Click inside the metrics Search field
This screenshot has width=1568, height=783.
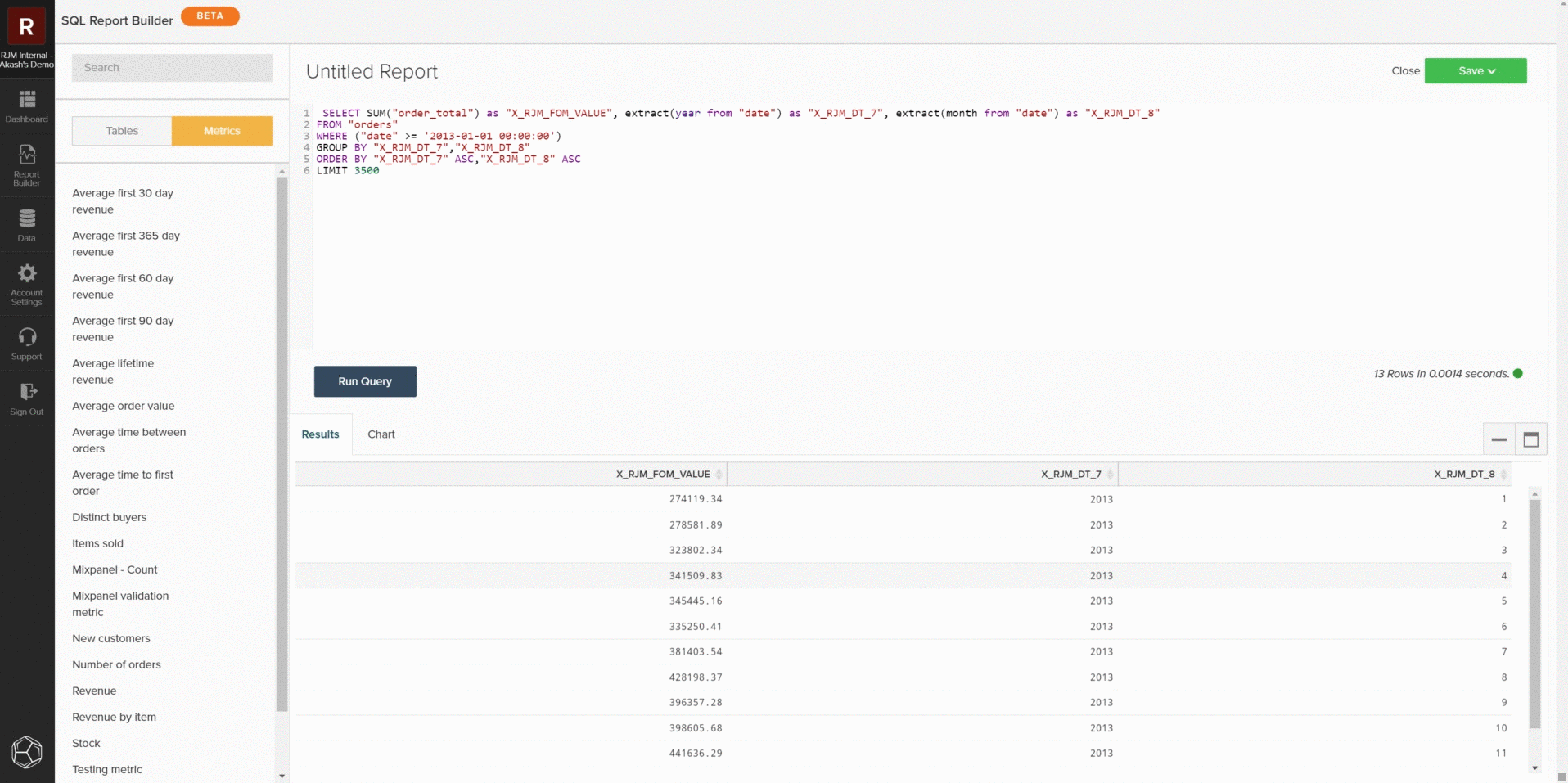coord(172,67)
